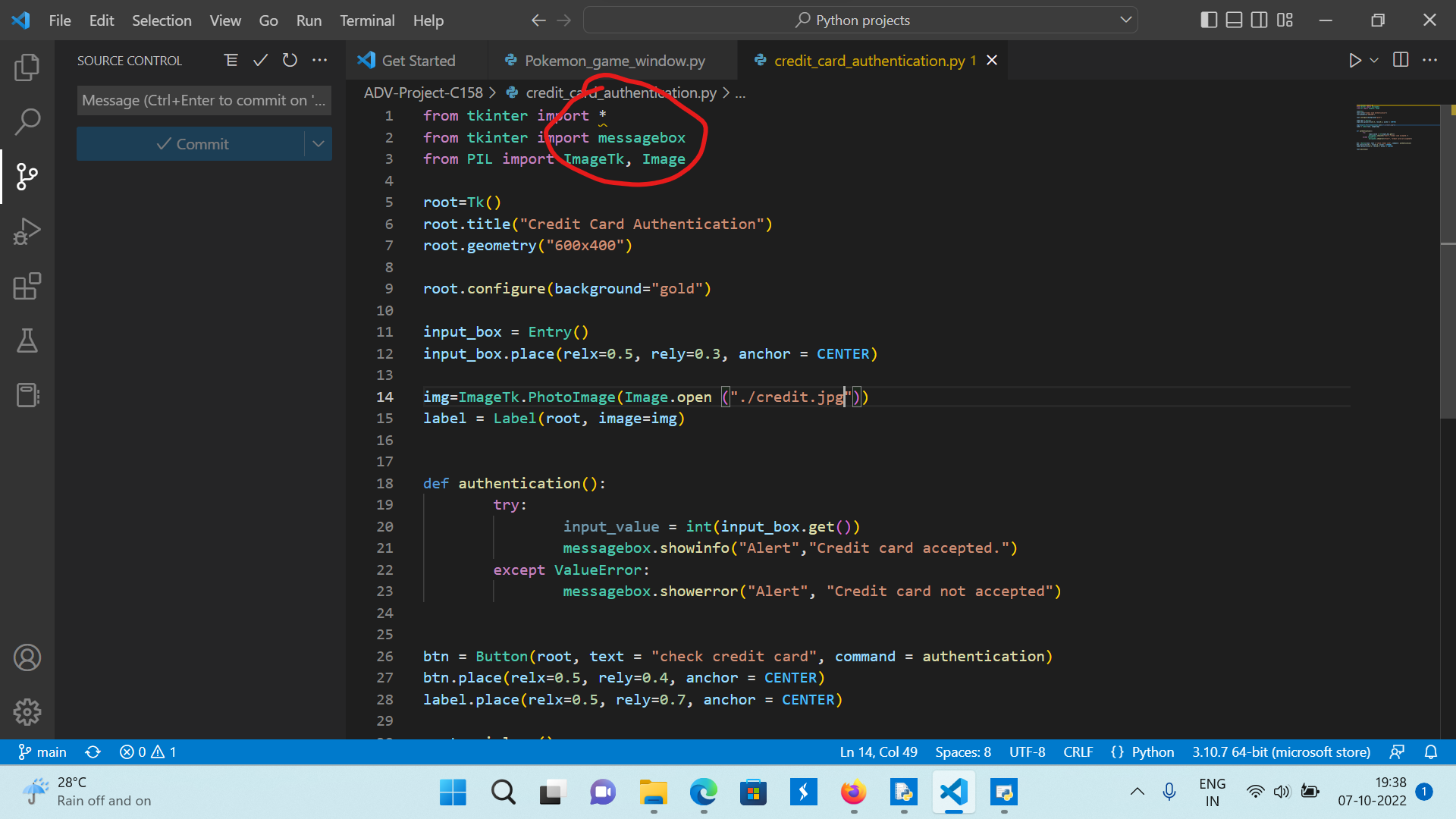This screenshot has width=1456, height=819.
Task: Open the run button dropdown chevron
Action: (1374, 60)
